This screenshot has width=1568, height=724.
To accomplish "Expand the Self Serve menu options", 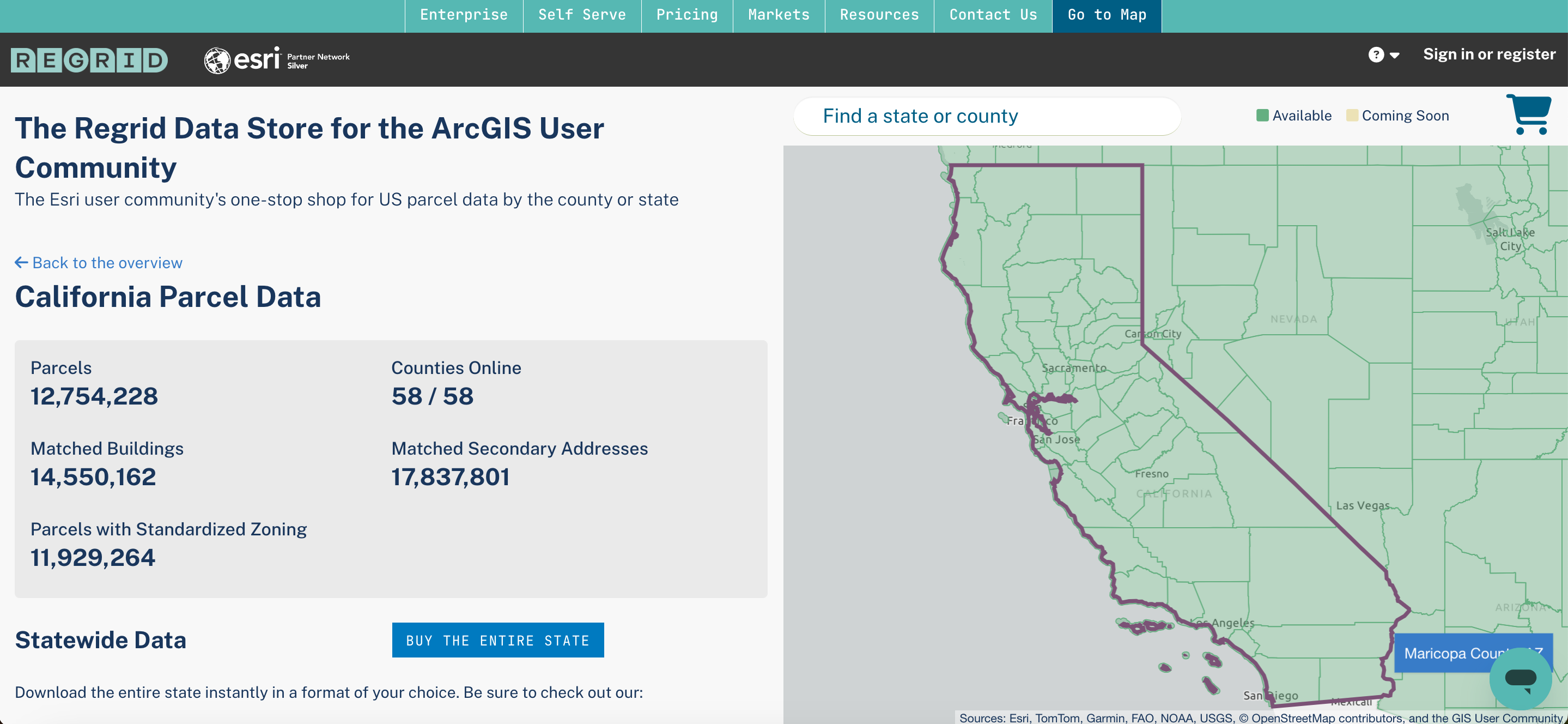I will 581,15.
